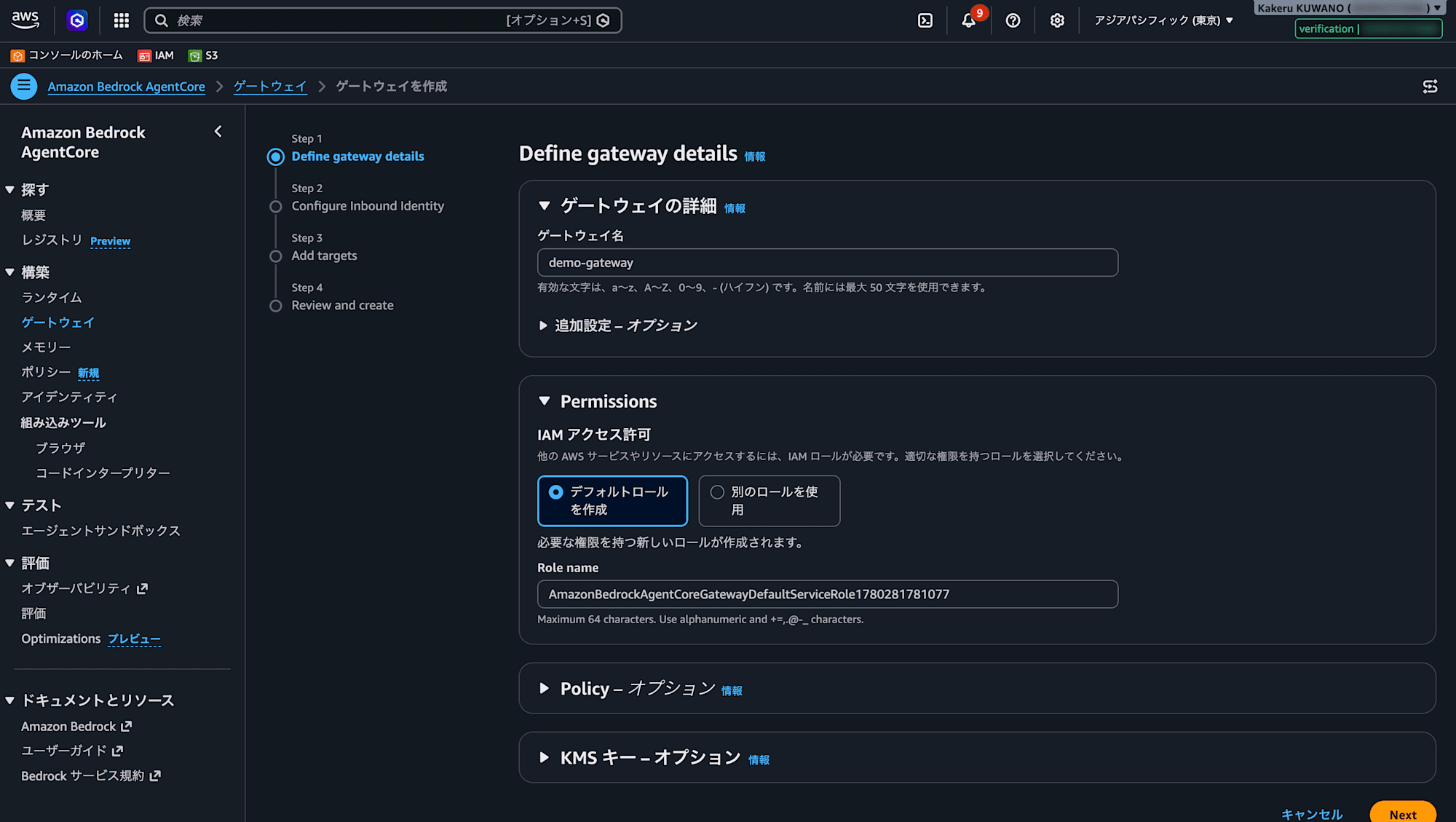Click the キャンセル button
Image resolution: width=1456 pixels, height=822 pixels.
(1312, 814)
